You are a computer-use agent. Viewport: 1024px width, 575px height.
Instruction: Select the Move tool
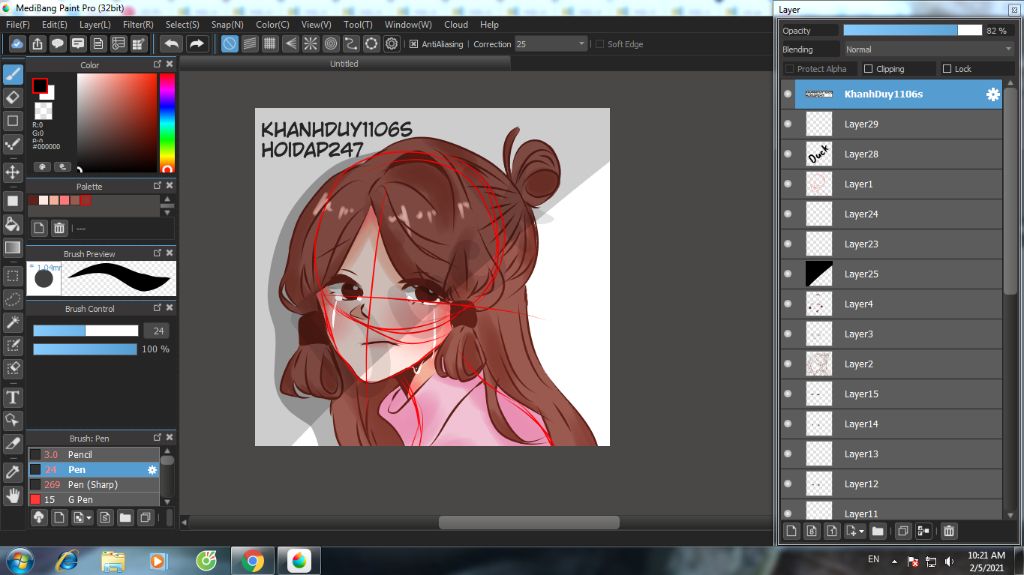click(12, 172)
